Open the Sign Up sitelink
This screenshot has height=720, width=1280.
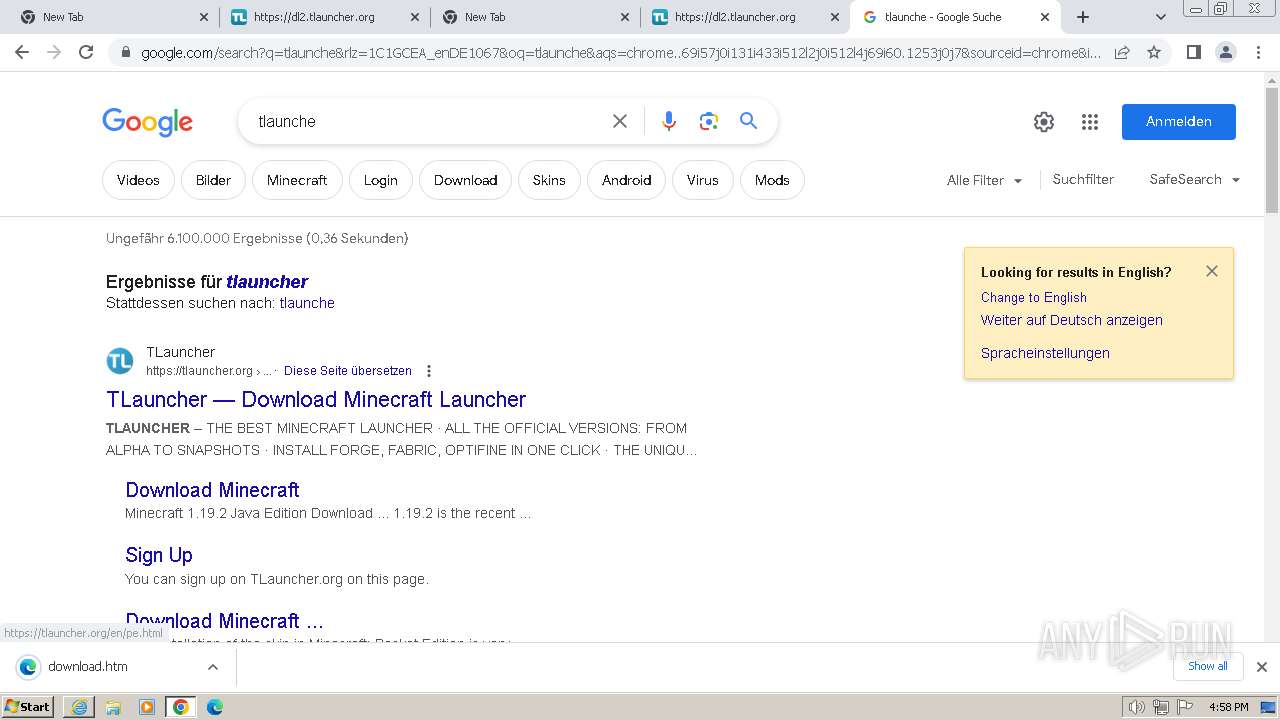(159, 555)
